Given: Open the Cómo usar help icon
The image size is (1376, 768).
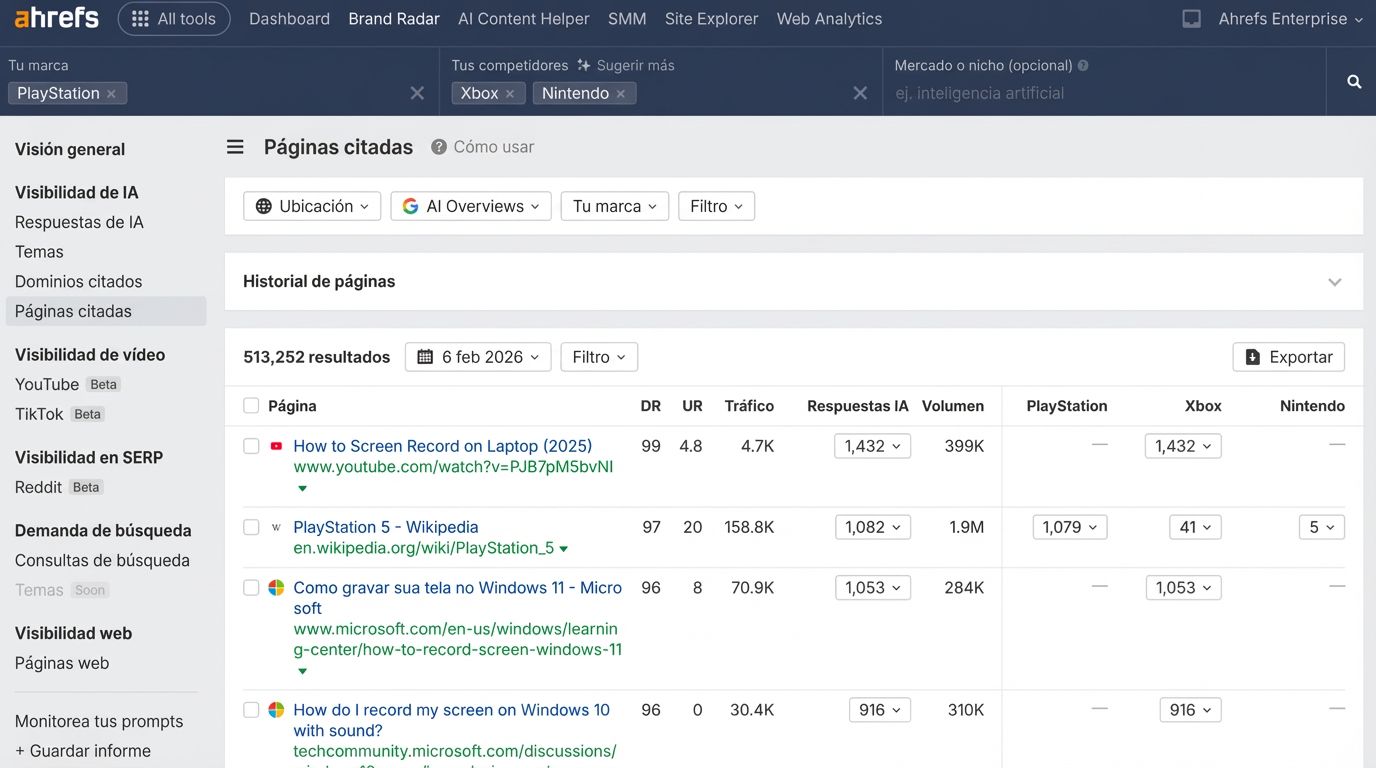Looking at the screenshot, I should [439, 147].
